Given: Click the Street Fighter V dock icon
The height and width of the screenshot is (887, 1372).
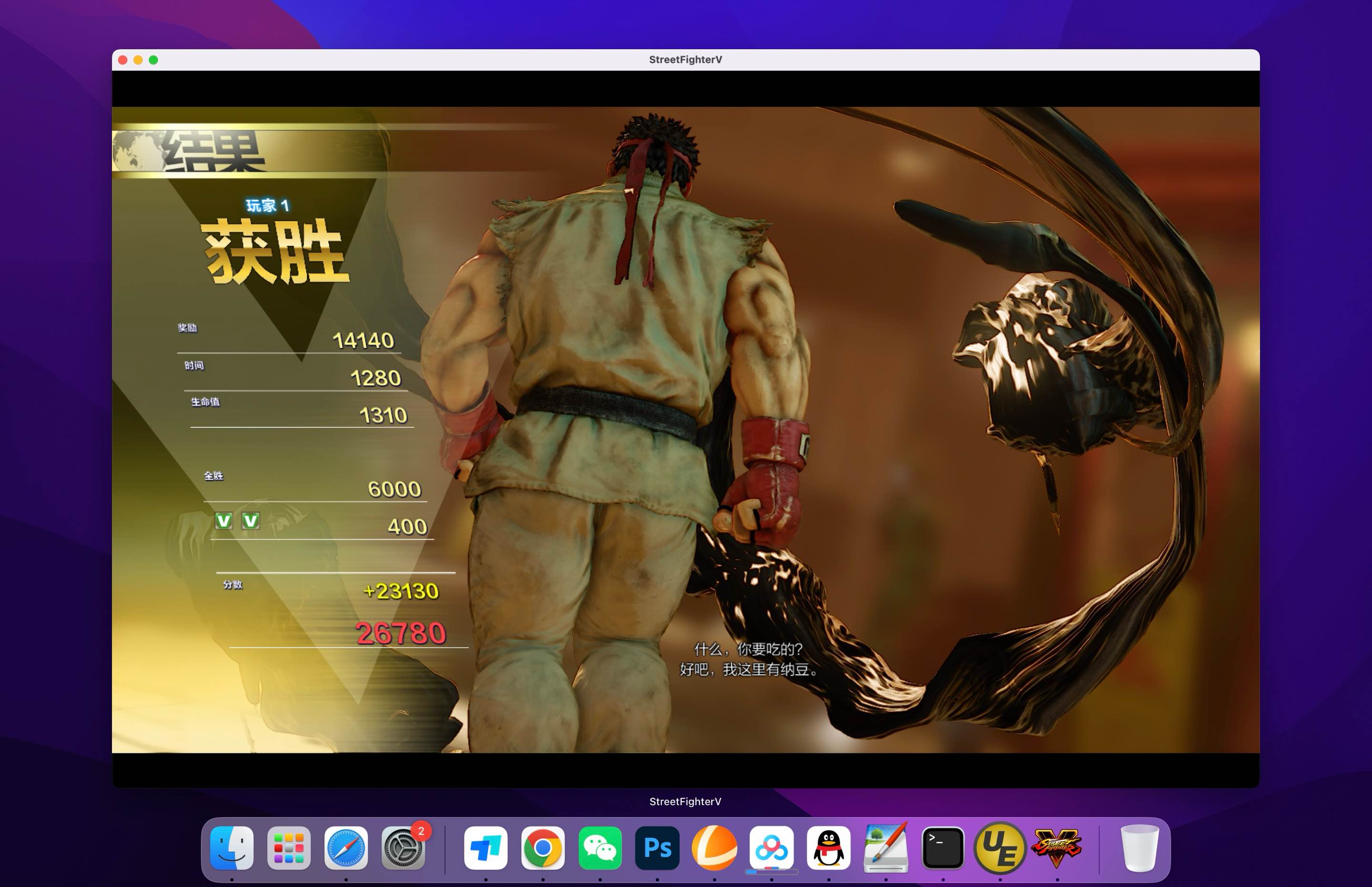Looking at the screenshot, I should tap(1057, 848).
